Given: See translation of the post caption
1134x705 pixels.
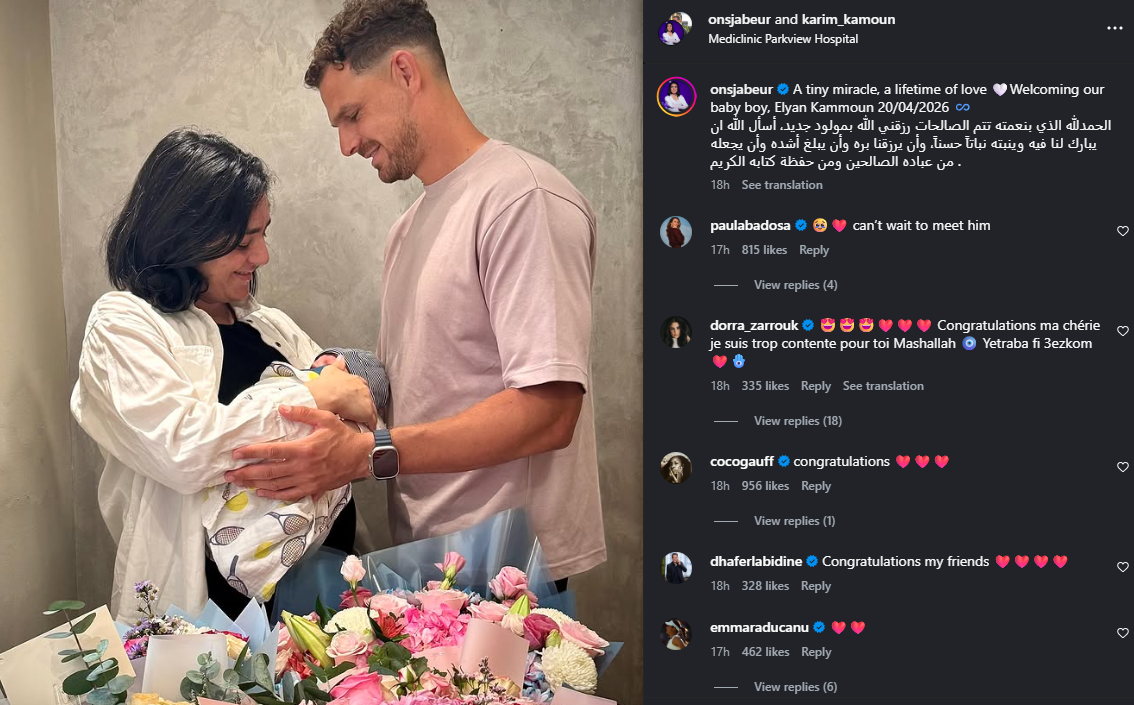Looking at the screenshot, I should click(x=782, y=185).
